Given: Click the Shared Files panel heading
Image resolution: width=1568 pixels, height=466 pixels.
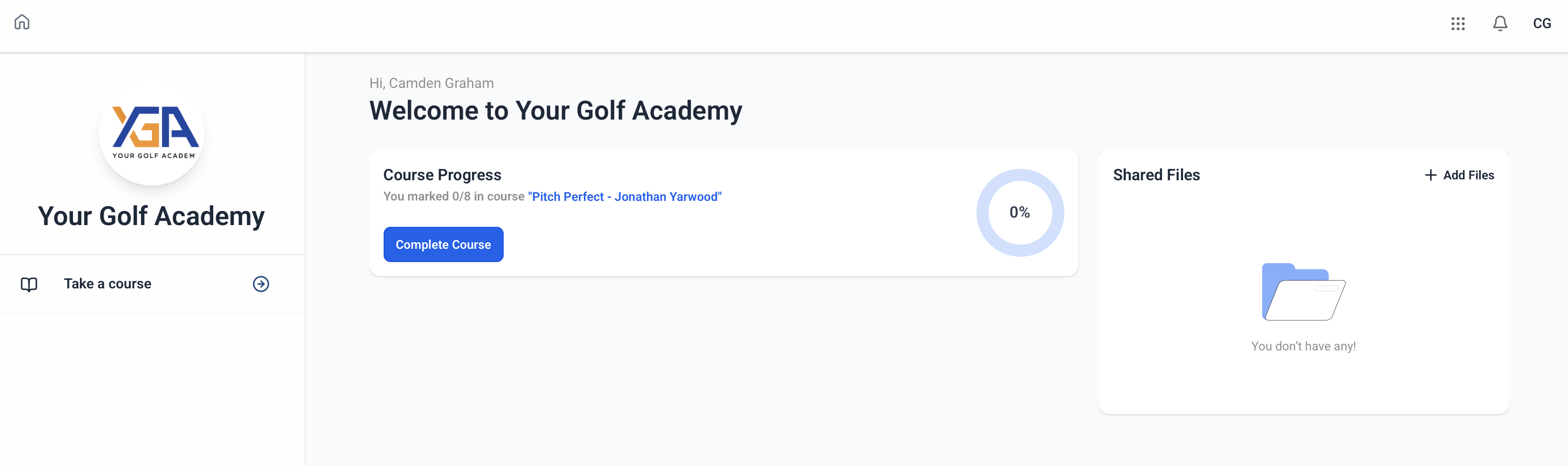Looking at the screenshot, I should click(x=1156, y=175).
